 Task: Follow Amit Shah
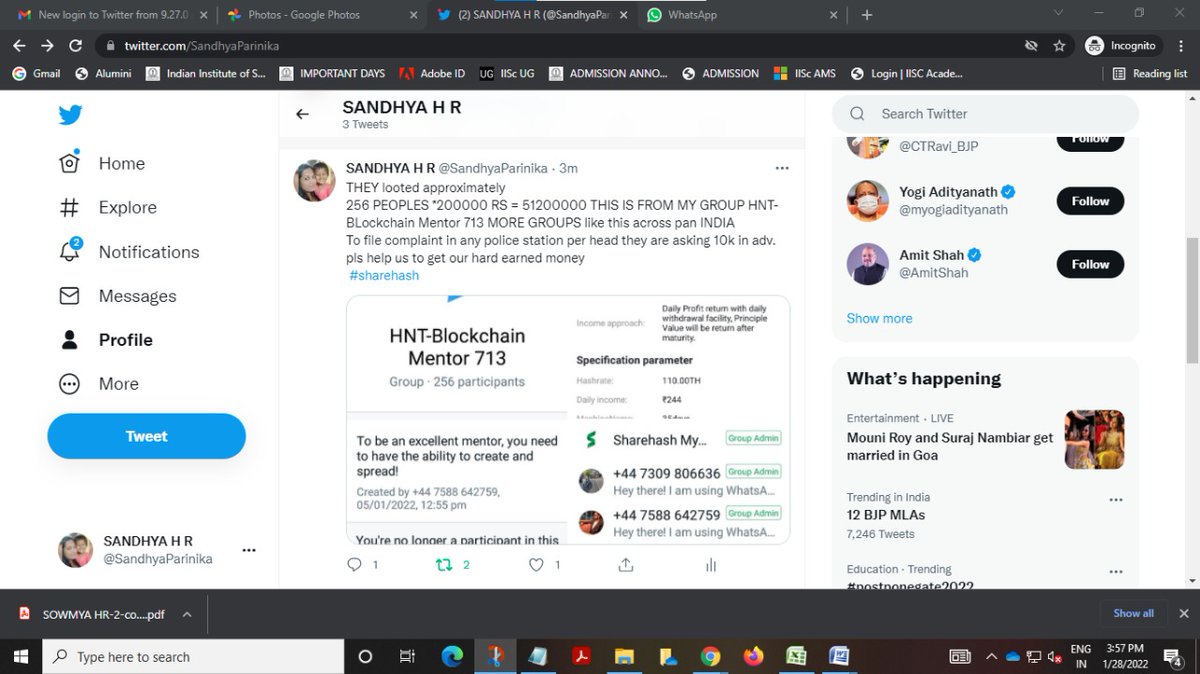[1090, 264]
